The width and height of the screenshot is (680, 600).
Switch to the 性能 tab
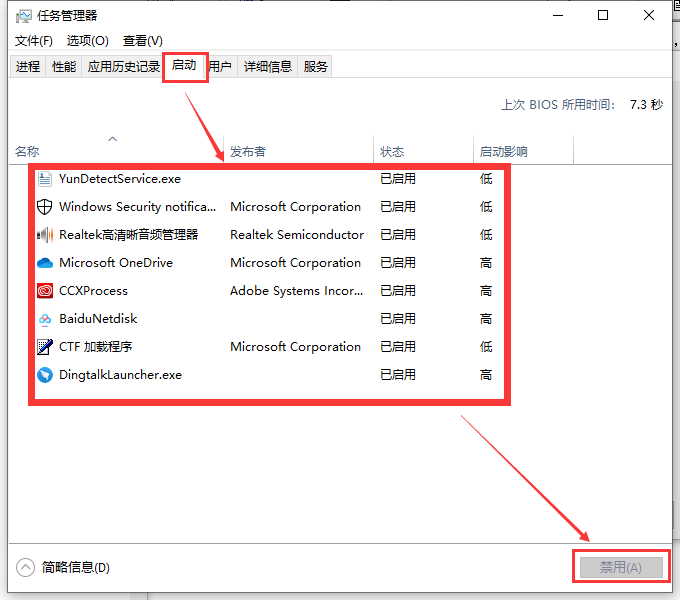tap(64, 67)
